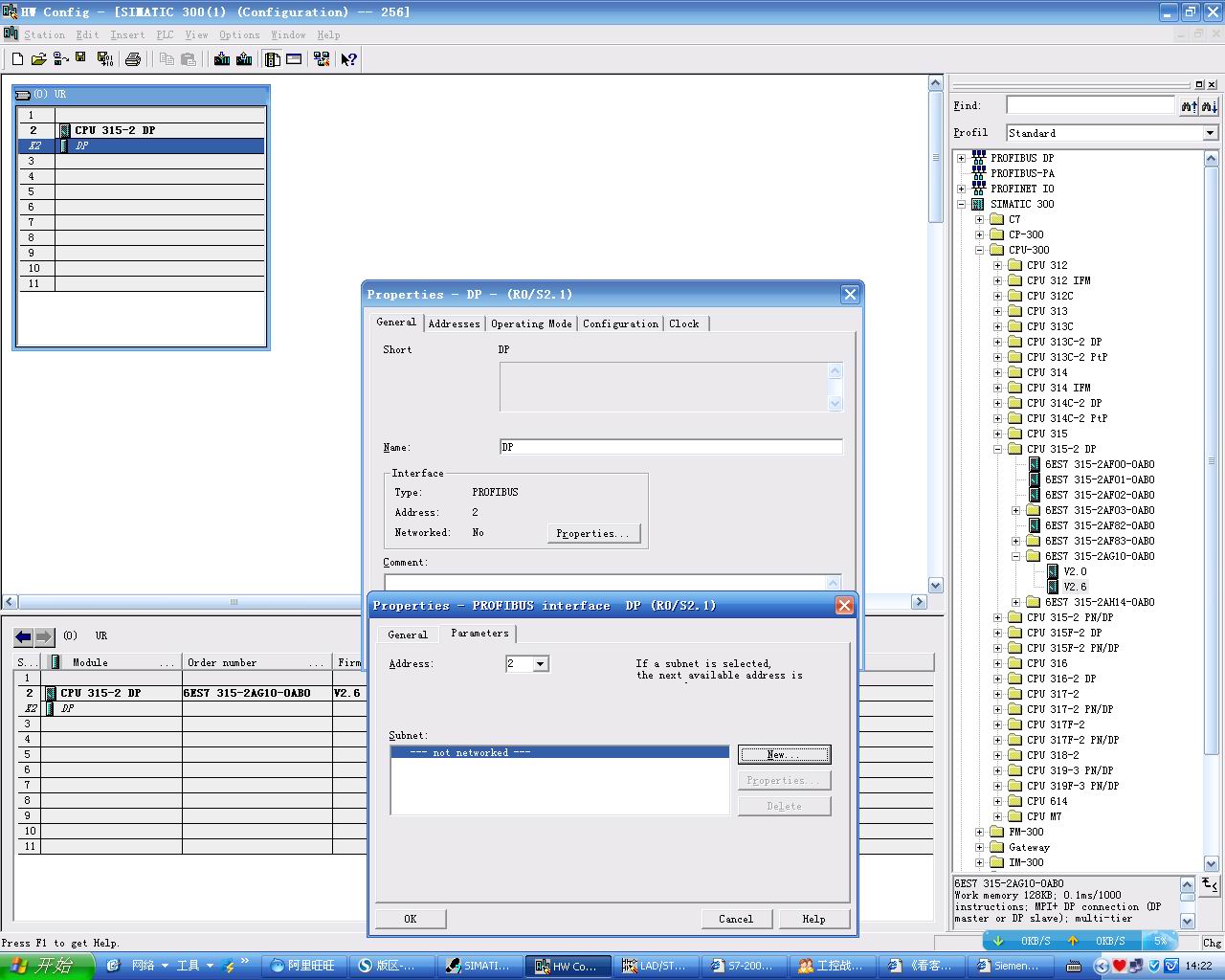This screenshot has width=1225, height=980.
Task: Collapse the CPU 315-2 DP node
Action: tap(998, 449)
